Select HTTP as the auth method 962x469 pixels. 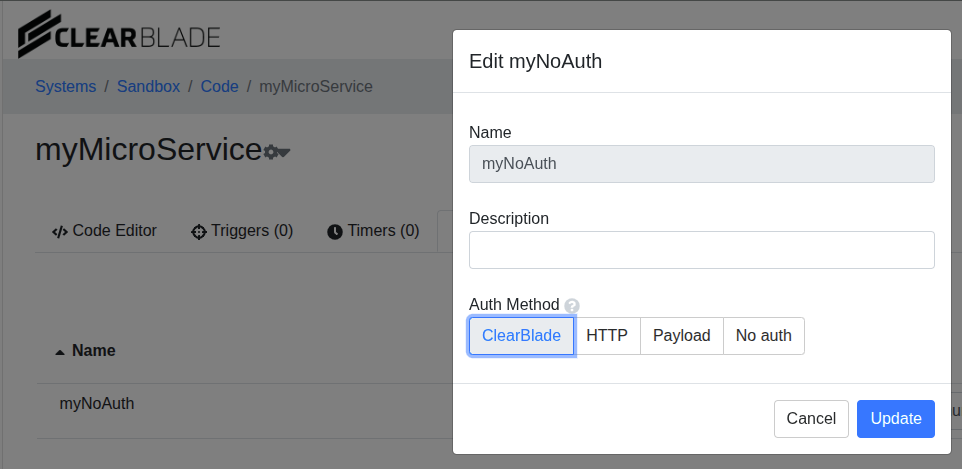coord(607,336)
